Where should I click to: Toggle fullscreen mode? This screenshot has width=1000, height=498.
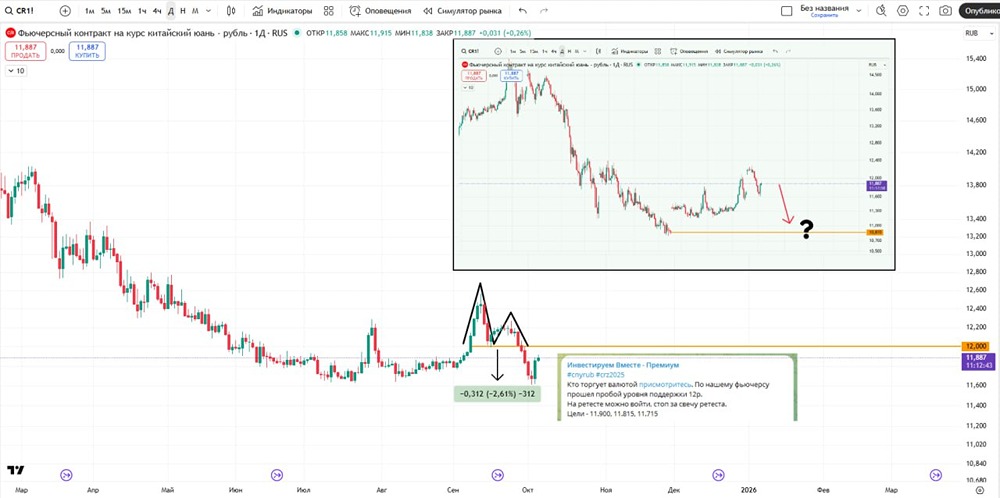click(x=924, y=11)
